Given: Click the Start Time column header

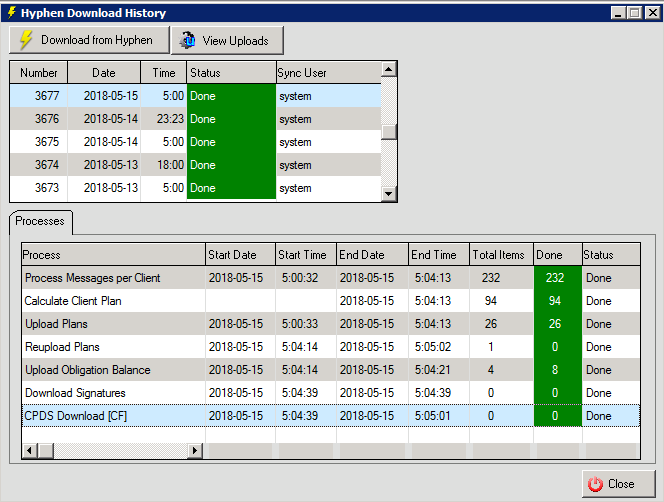Looking at the screenshot, I should pyautogui.click(x=306, y=255).
